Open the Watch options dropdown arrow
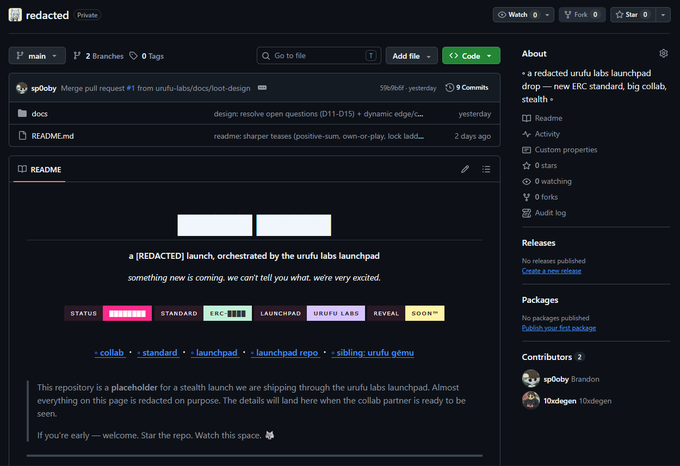The height and width of the screenshot is (466, 680). click(x=547, y=15)
